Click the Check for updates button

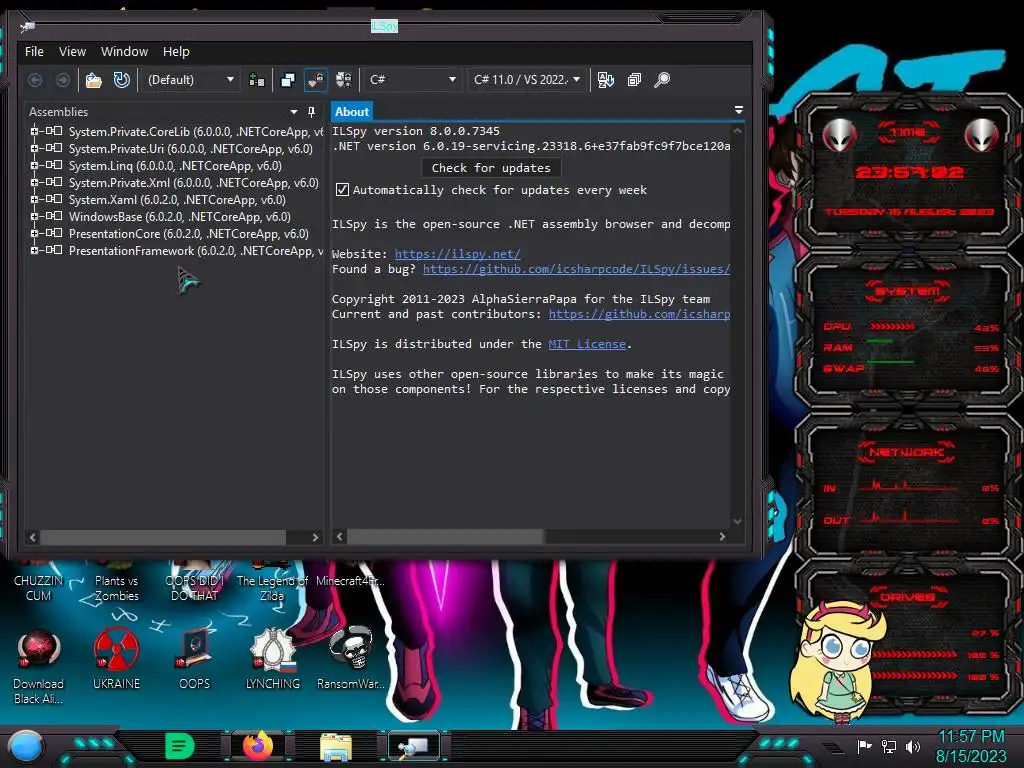click(x=491, y=168)
